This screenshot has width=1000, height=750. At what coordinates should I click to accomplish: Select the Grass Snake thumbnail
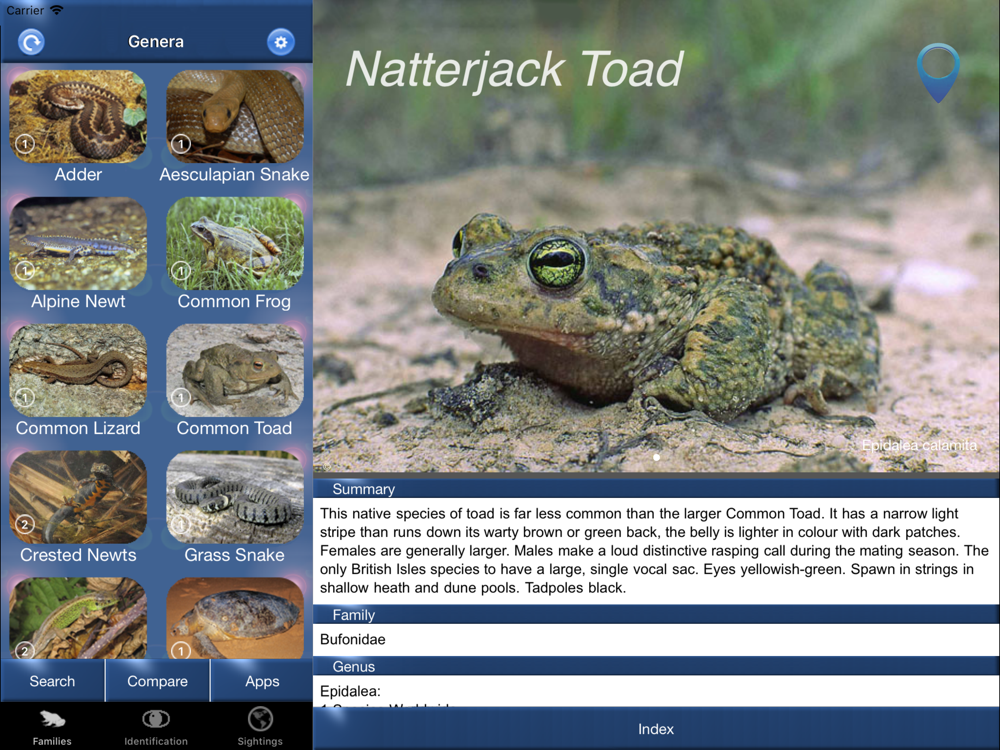click(x=235, y=497)
